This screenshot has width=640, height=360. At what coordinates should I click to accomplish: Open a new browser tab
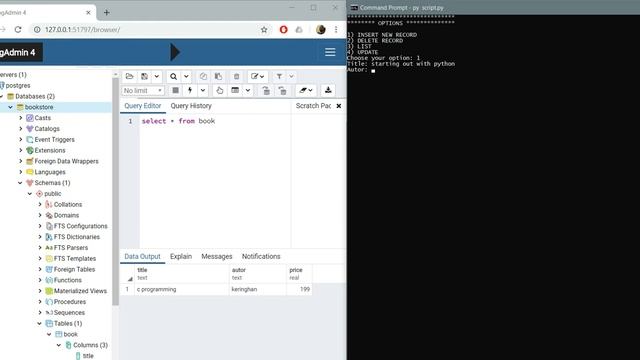click(x=107, y=12)
